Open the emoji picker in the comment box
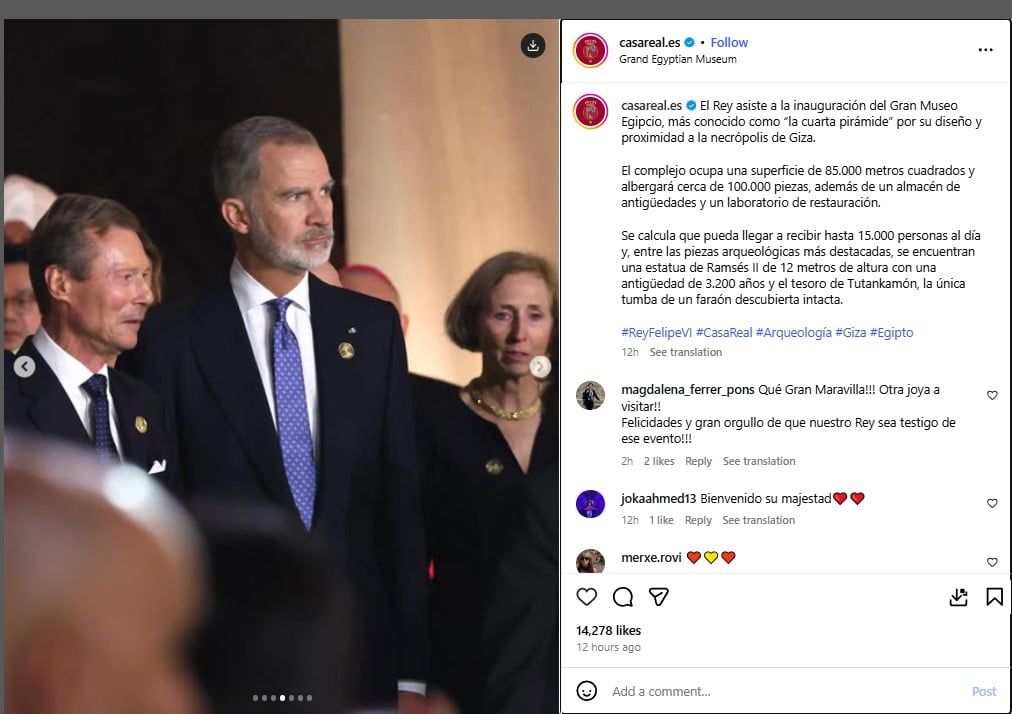Screen dimensions: 1012x714 587,691
